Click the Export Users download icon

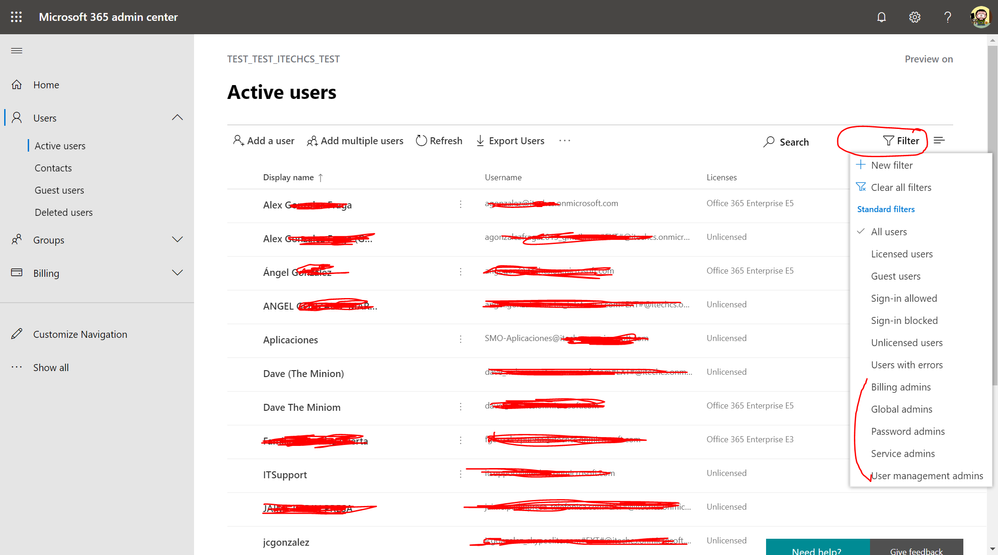pos(481,141)
